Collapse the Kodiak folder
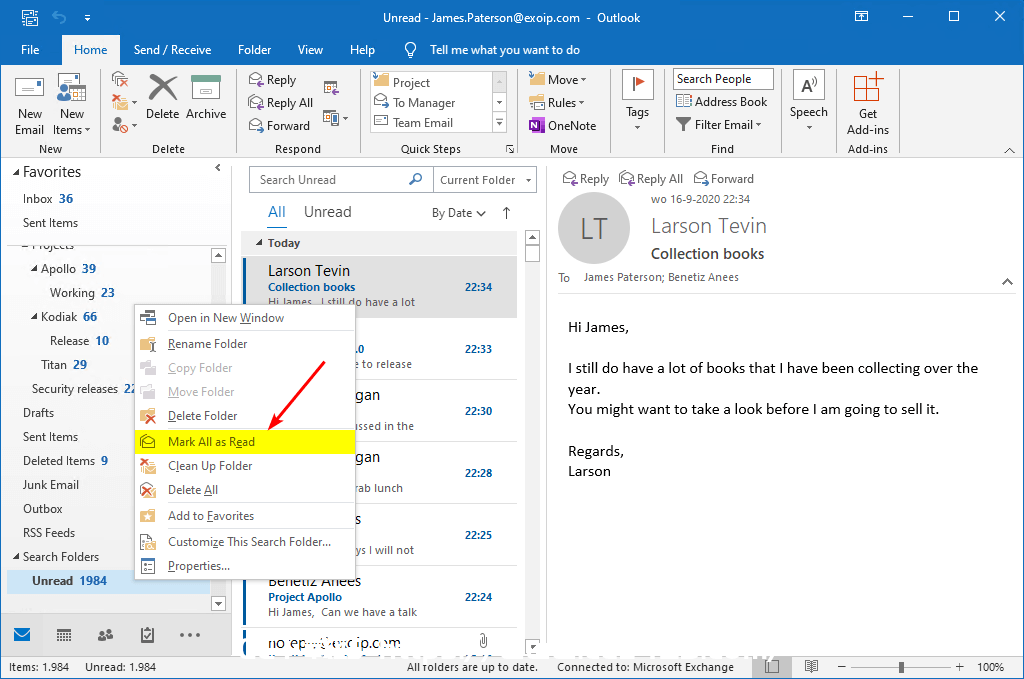This screenshot has height=679, width=1024. tap(34, 317)
